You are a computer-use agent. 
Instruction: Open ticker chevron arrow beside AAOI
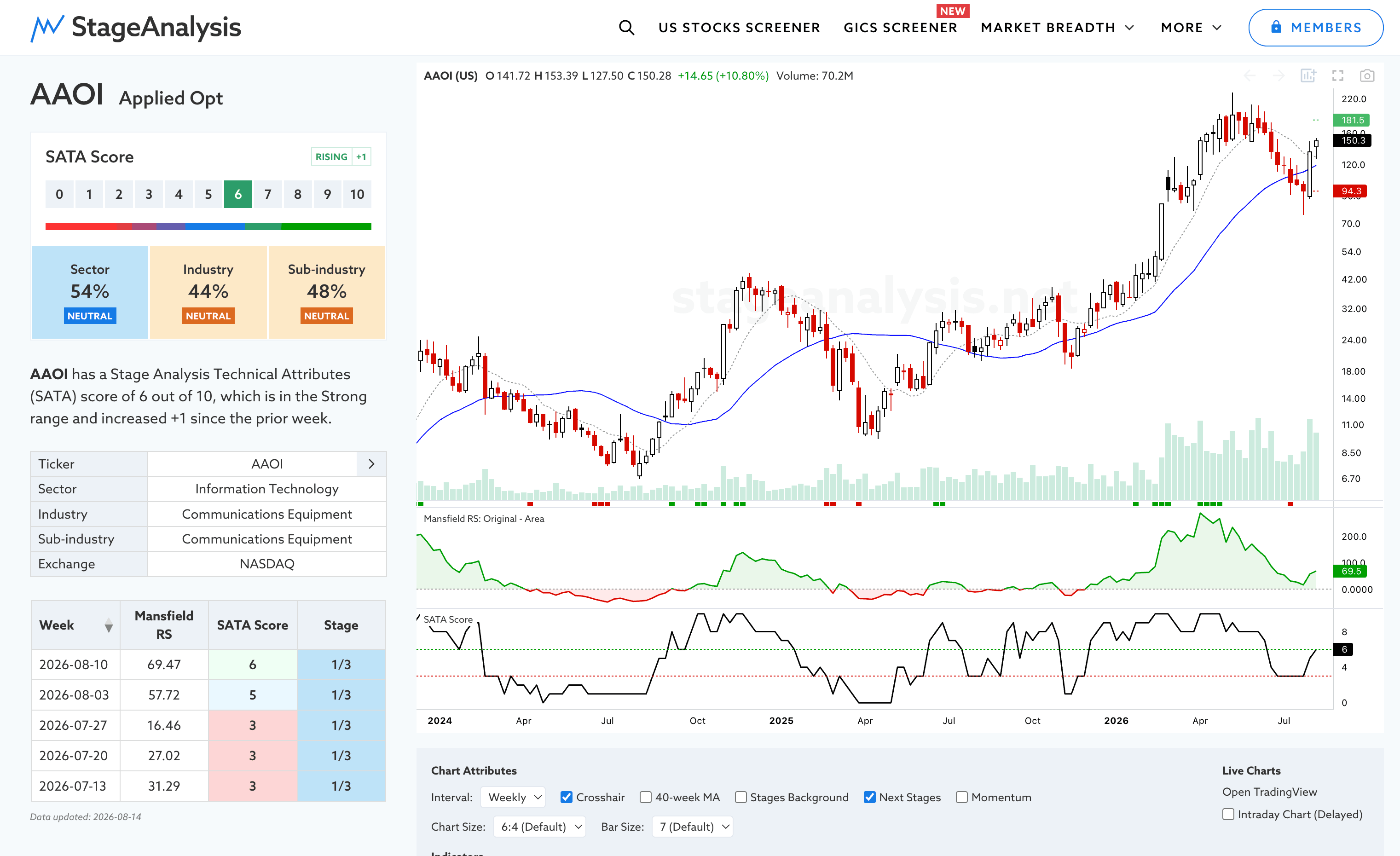(x=371, y=464)
